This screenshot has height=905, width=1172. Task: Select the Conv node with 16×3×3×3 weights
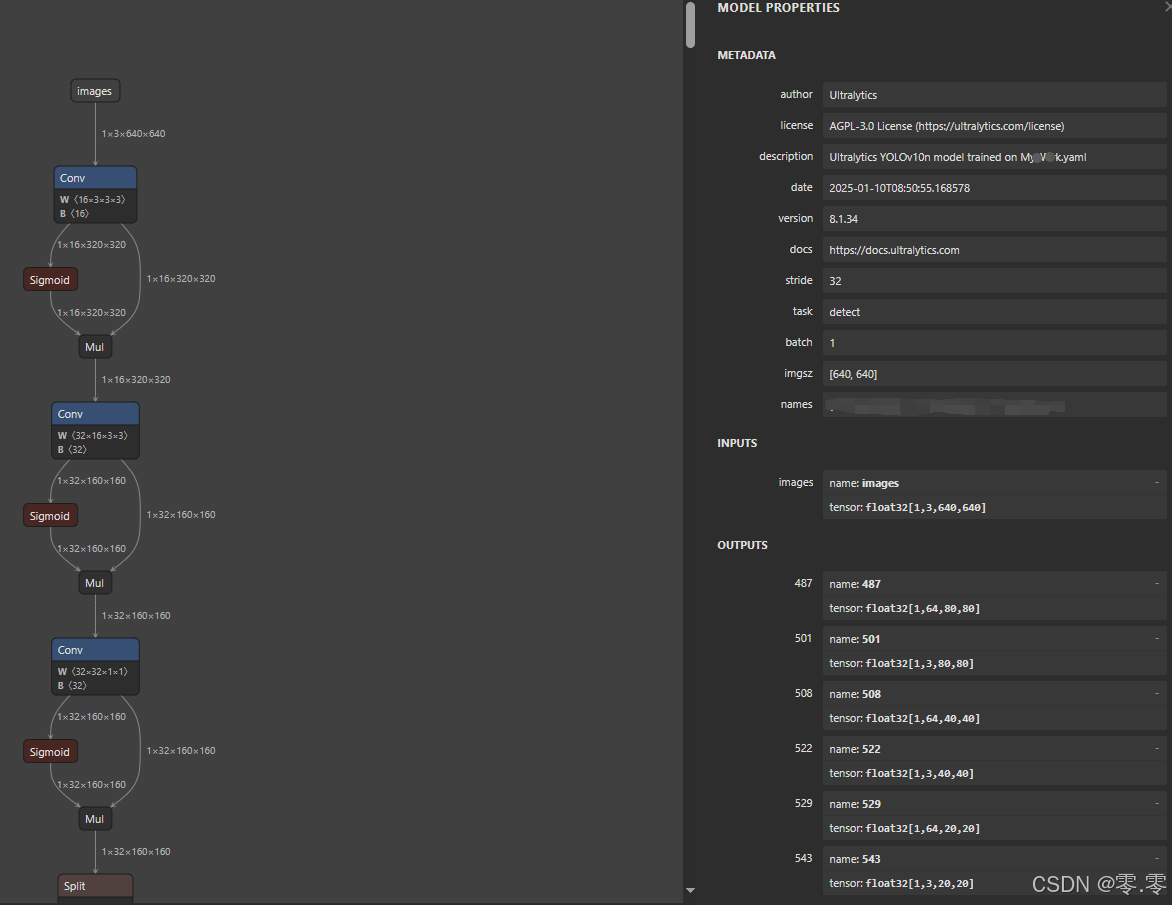point(96,194)
